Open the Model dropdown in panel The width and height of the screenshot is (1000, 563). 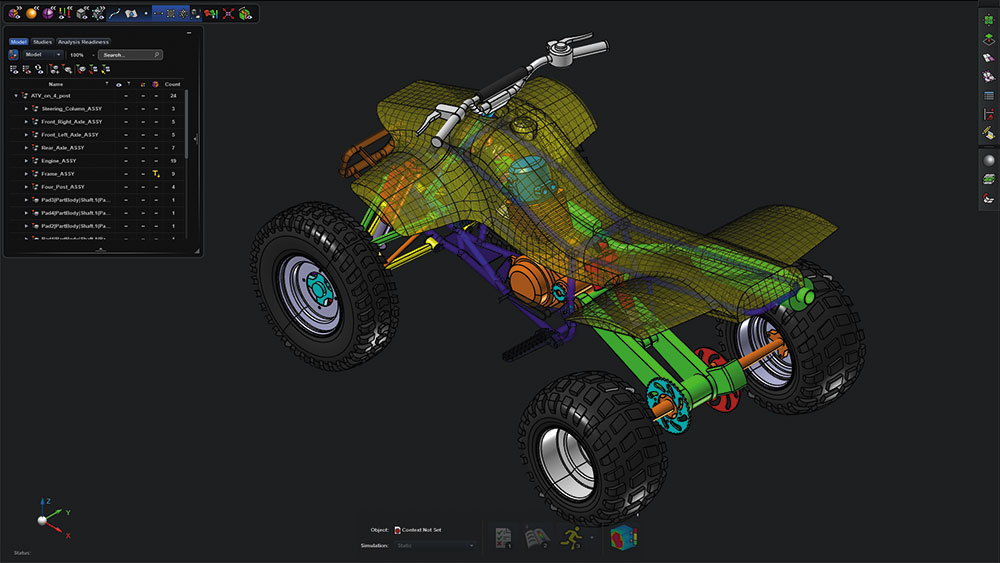point(42,55)
